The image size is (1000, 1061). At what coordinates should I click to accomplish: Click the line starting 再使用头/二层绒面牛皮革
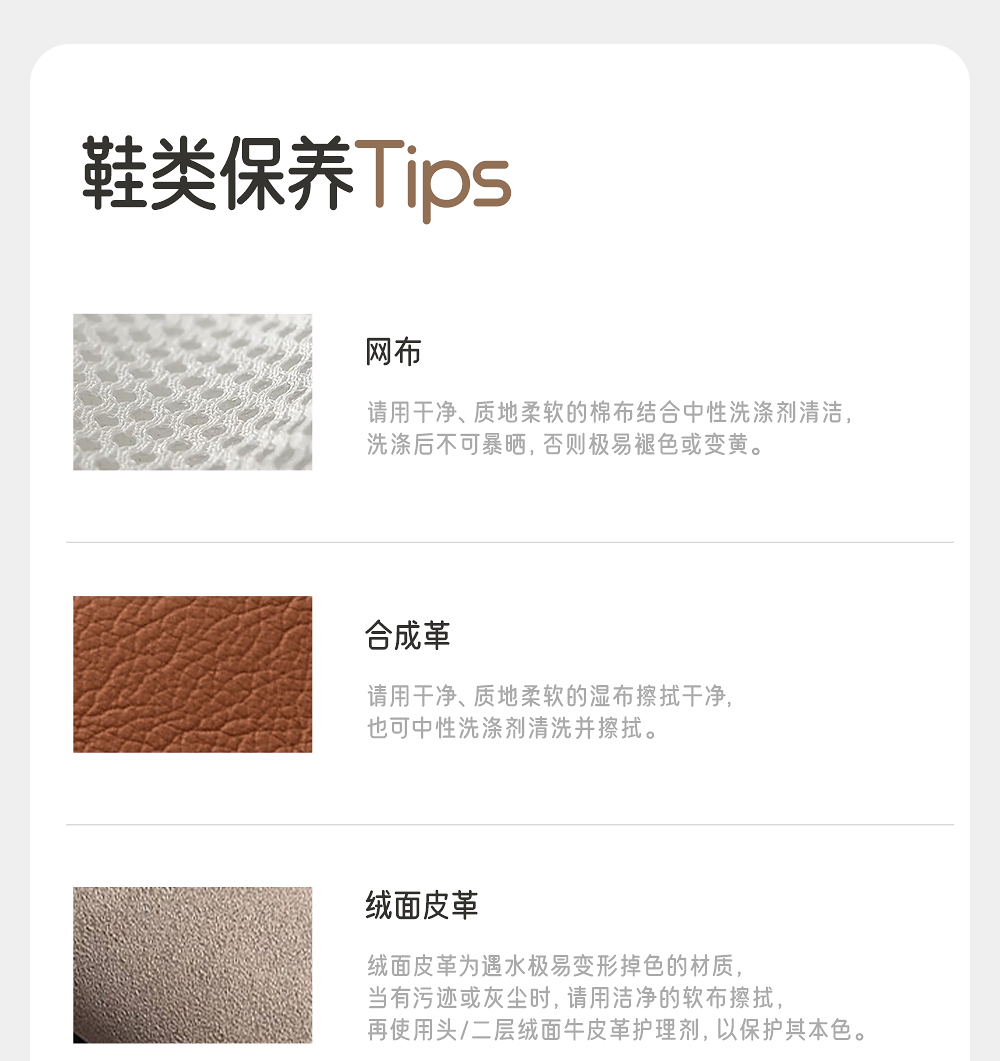coord(618,1030)
